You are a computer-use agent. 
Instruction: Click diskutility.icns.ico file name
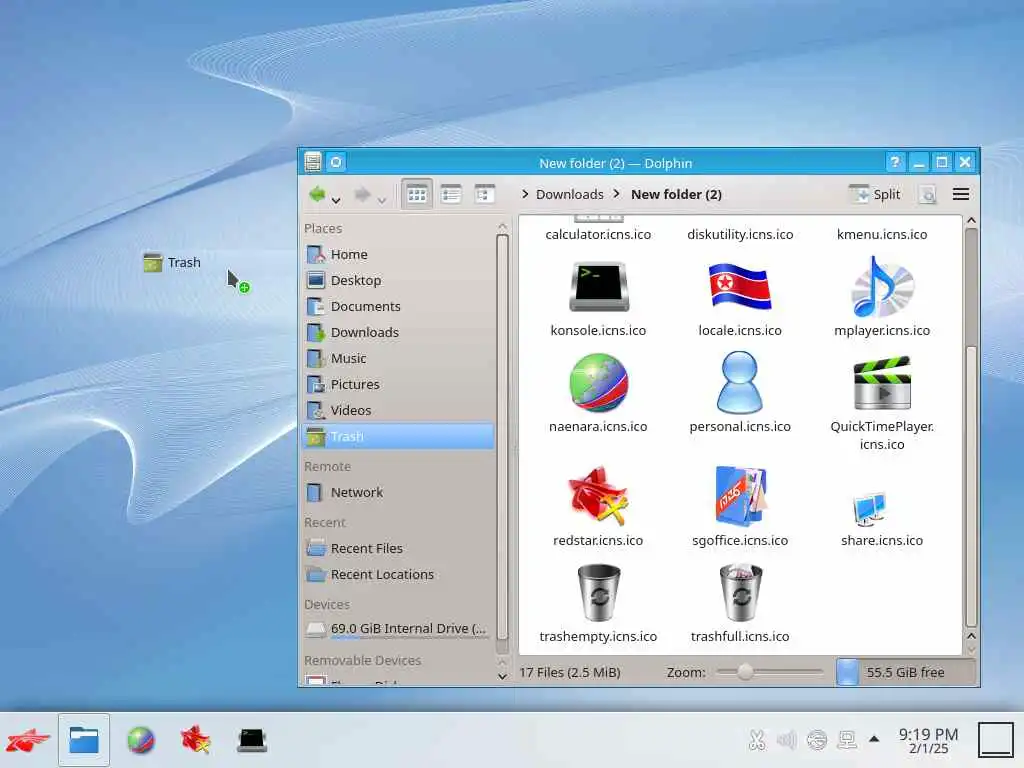coord(740,234)
